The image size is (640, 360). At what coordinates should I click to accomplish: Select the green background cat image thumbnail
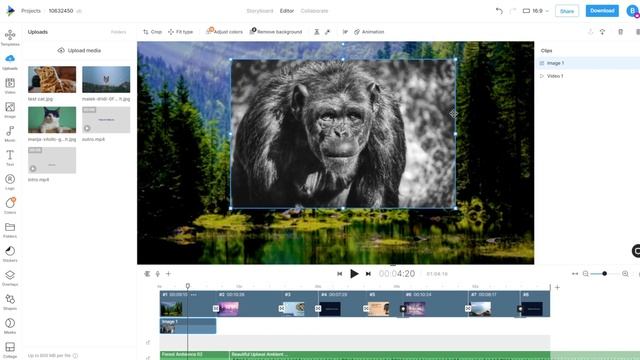(52, 120)
